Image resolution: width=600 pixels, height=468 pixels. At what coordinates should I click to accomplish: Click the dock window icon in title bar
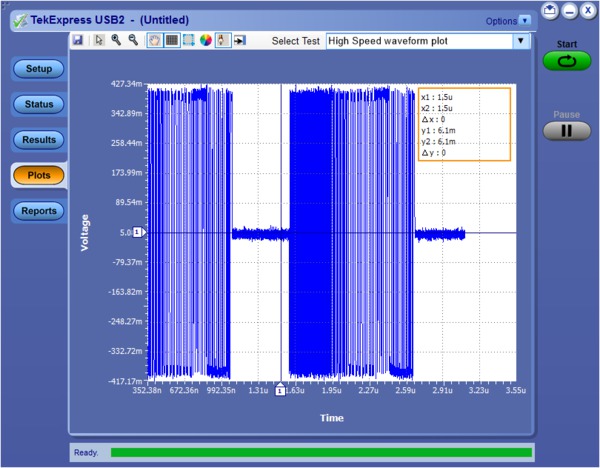550,10
